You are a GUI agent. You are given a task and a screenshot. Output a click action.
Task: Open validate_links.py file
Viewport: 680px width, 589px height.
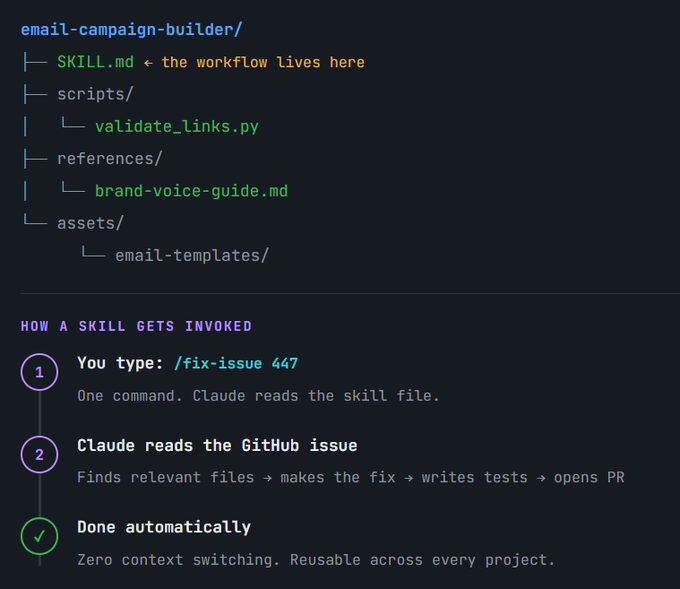(x=177, y=127)
